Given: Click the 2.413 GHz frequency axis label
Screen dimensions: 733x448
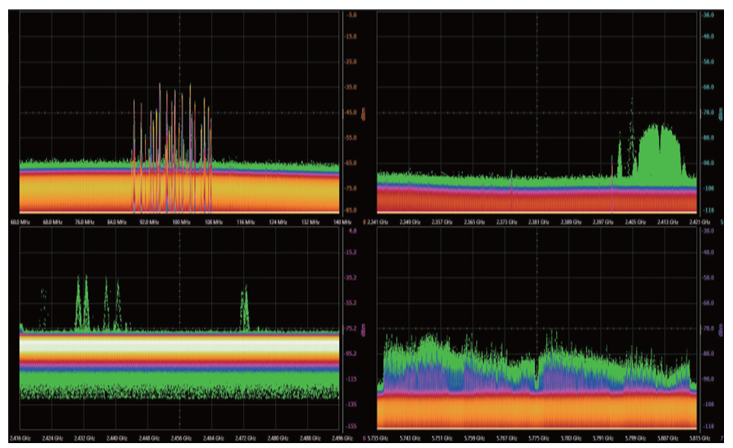Looking at the screenshot, I should 668,222.
